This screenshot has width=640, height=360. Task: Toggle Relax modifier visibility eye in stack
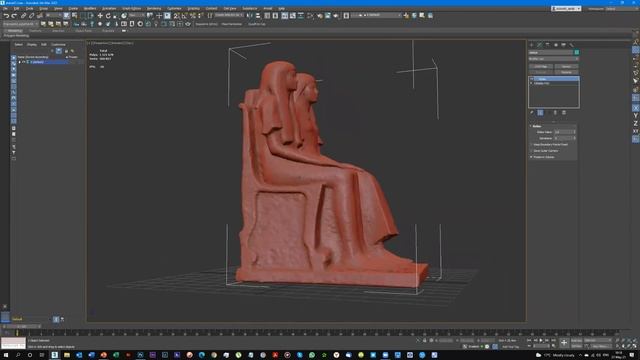click(532, 79)
